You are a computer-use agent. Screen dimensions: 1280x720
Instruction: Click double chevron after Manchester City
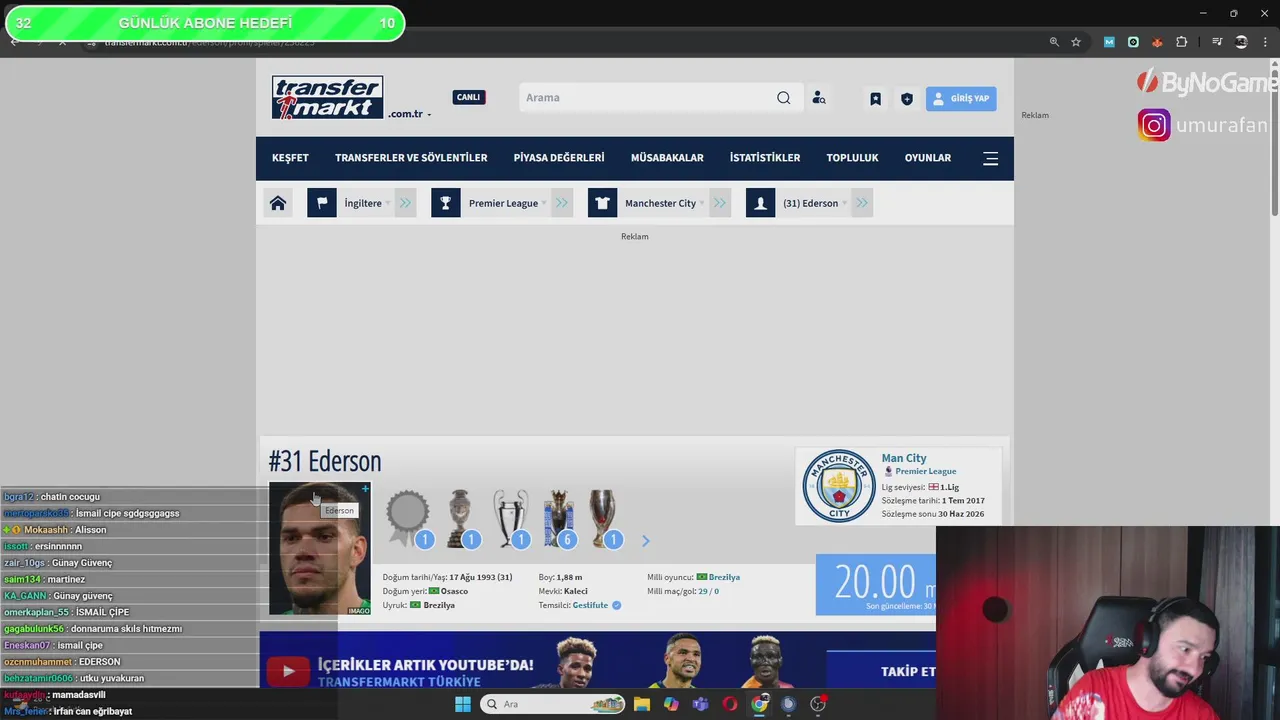719,203
